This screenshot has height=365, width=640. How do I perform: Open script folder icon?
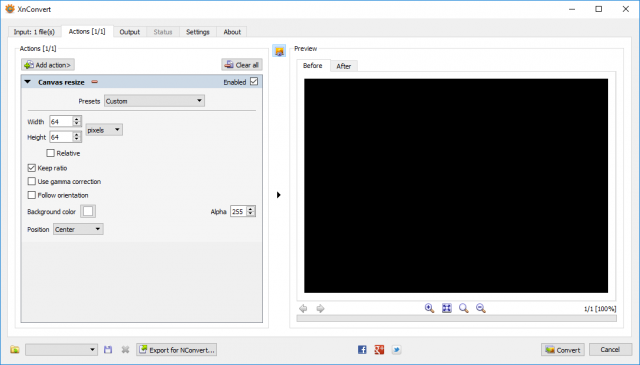[15, 349]
